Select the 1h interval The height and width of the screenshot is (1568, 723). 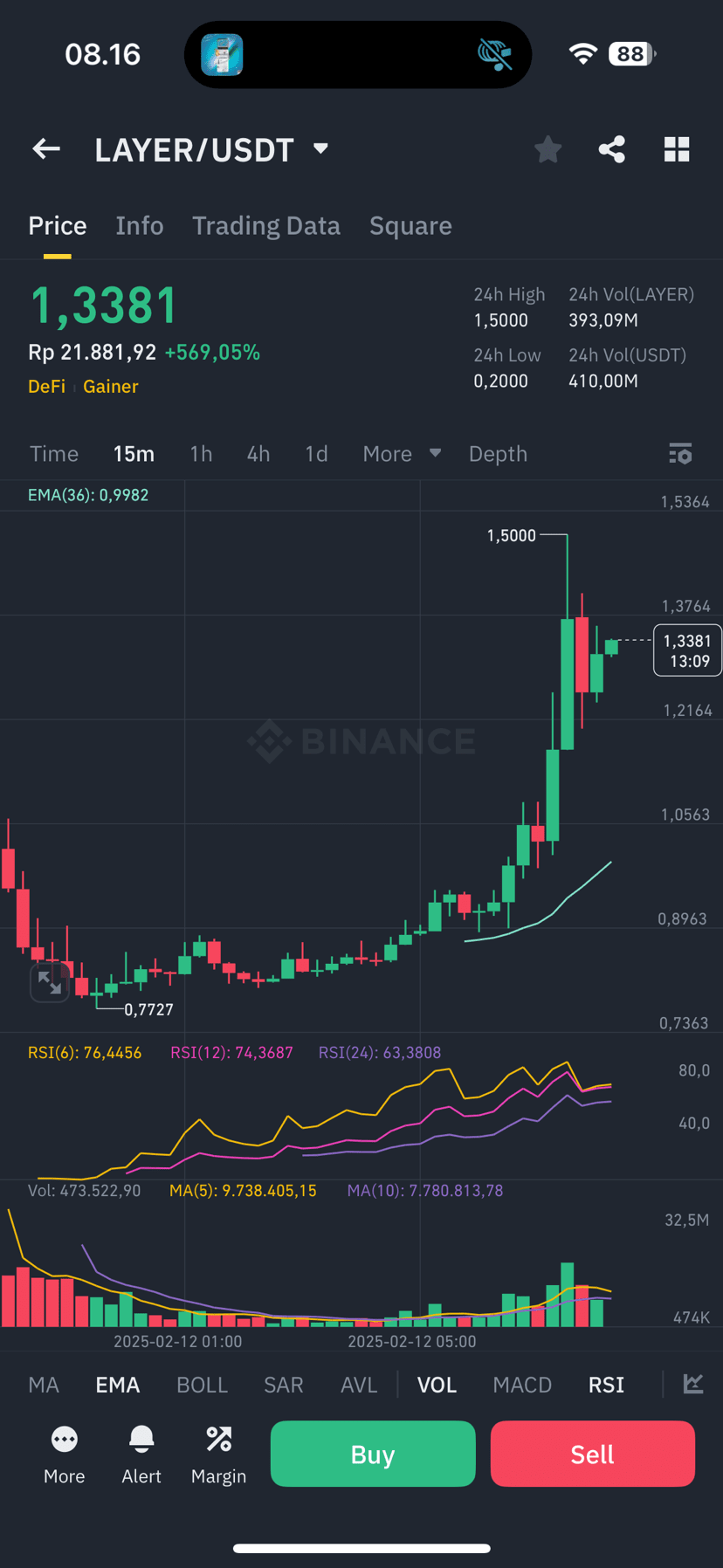click(201, 454)
